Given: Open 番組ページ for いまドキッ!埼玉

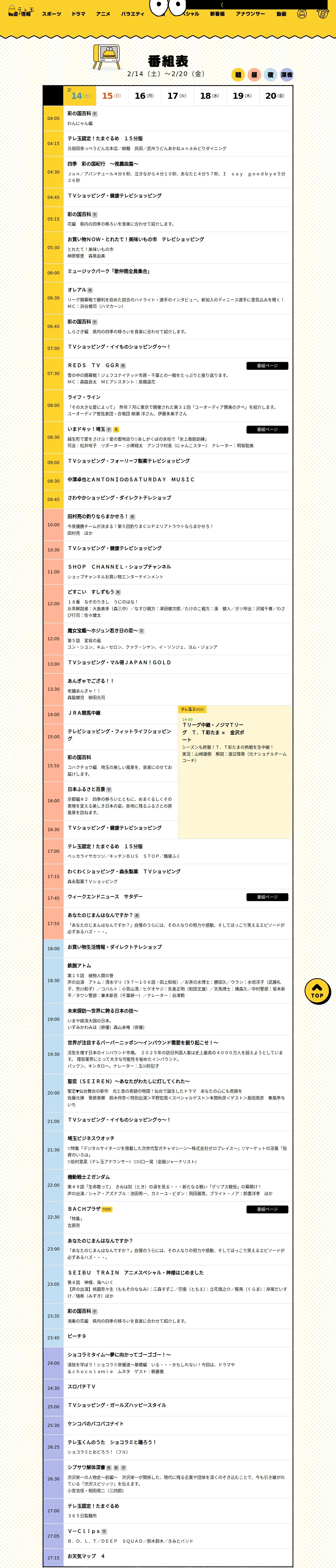Looking at the screenshot, I should click(267, 430).
